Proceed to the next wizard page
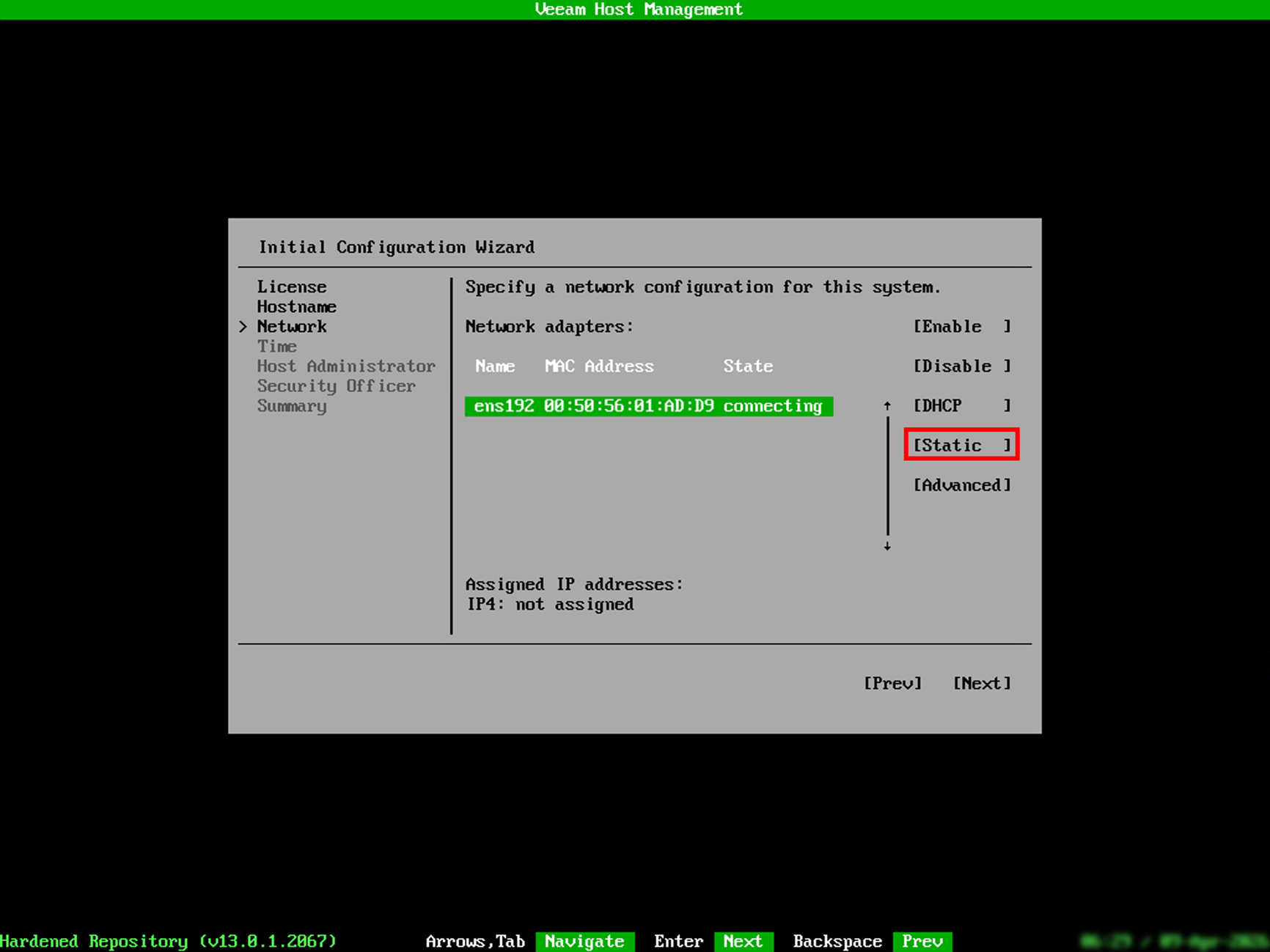Image resolution: width=1270 pixels, height=952 pixels. tap(982, 682)
